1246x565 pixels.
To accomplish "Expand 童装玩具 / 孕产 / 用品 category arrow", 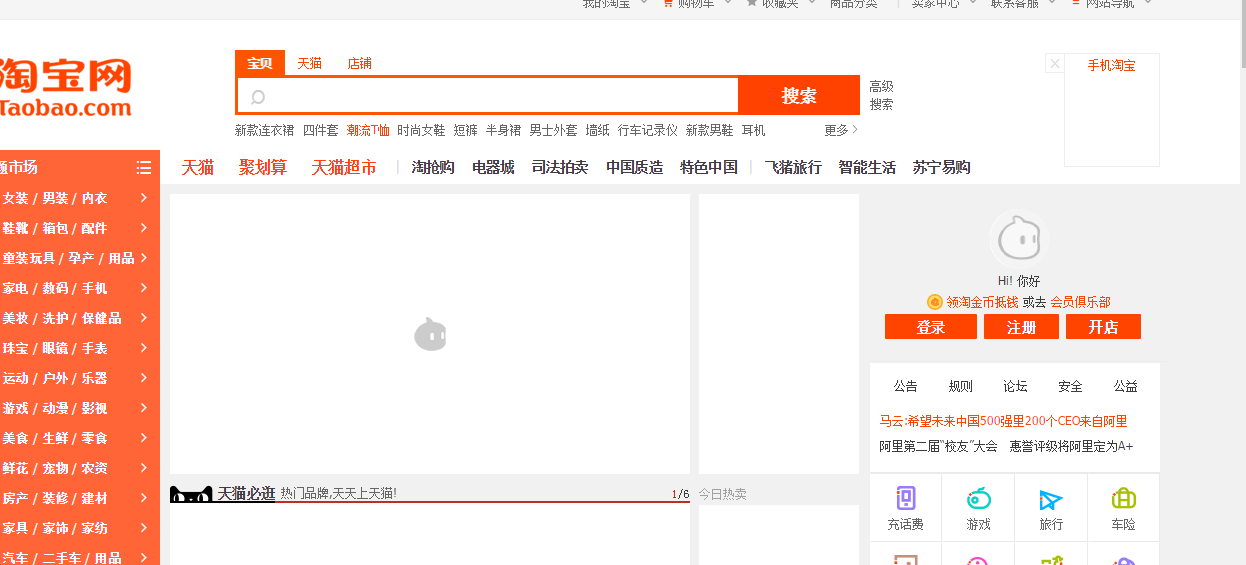I will (144, 258).
